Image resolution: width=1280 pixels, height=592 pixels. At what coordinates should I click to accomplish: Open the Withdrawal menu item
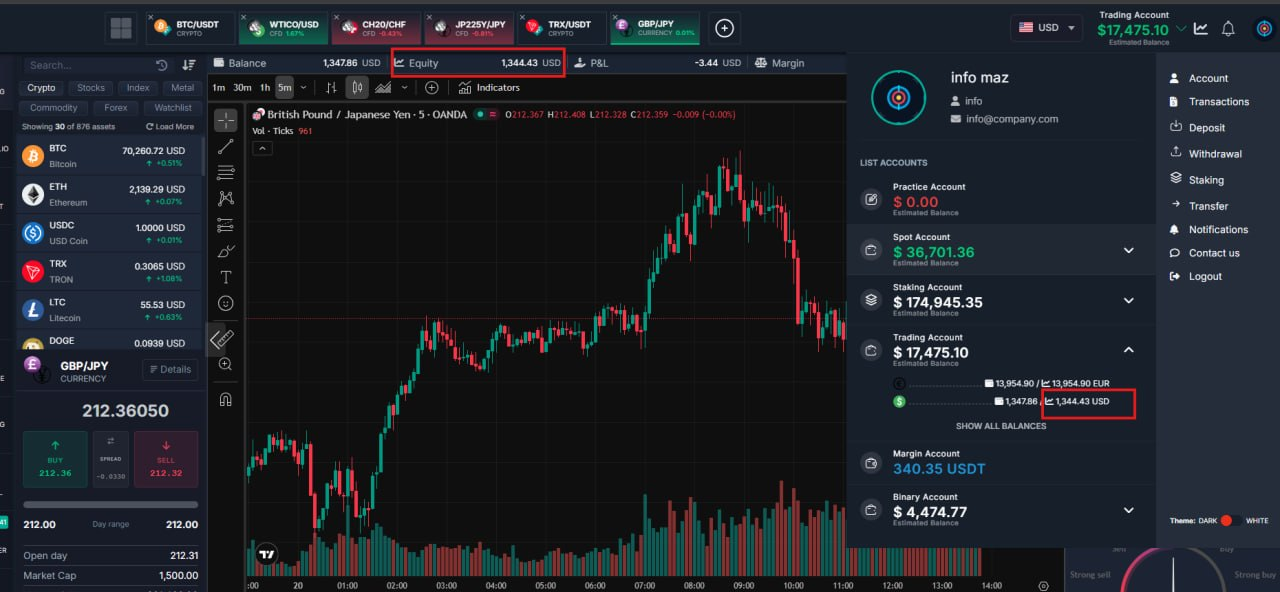point(1214,154)
